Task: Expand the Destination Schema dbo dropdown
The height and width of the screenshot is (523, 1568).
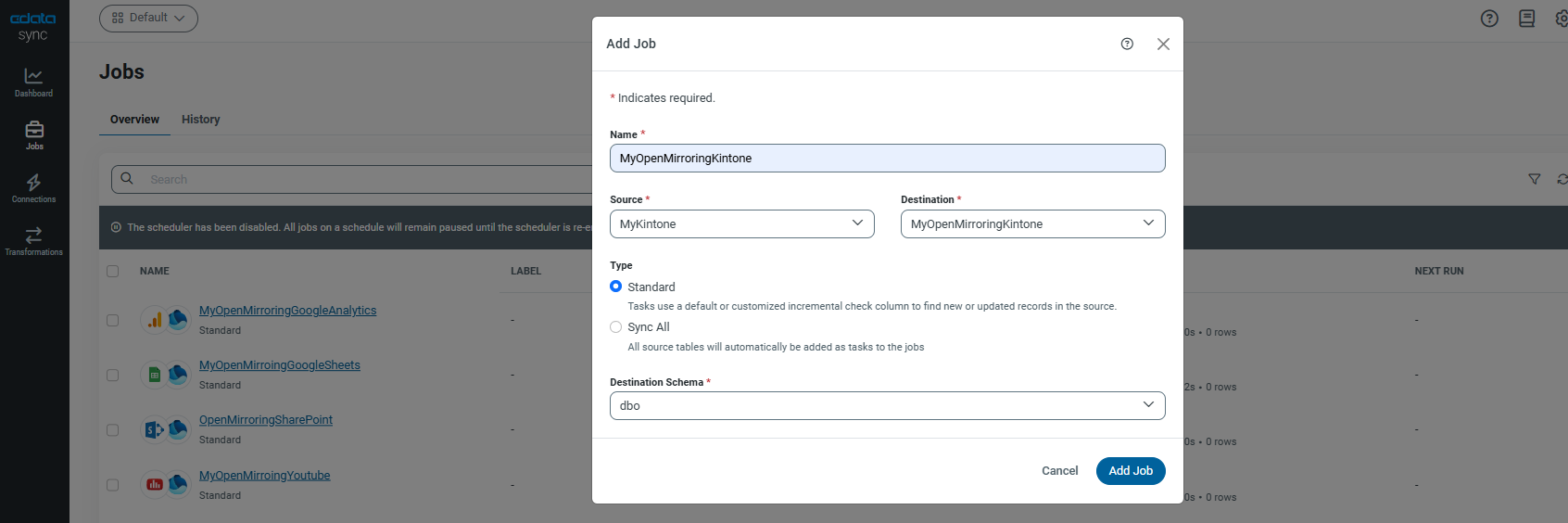Action: tap(887, 405)
